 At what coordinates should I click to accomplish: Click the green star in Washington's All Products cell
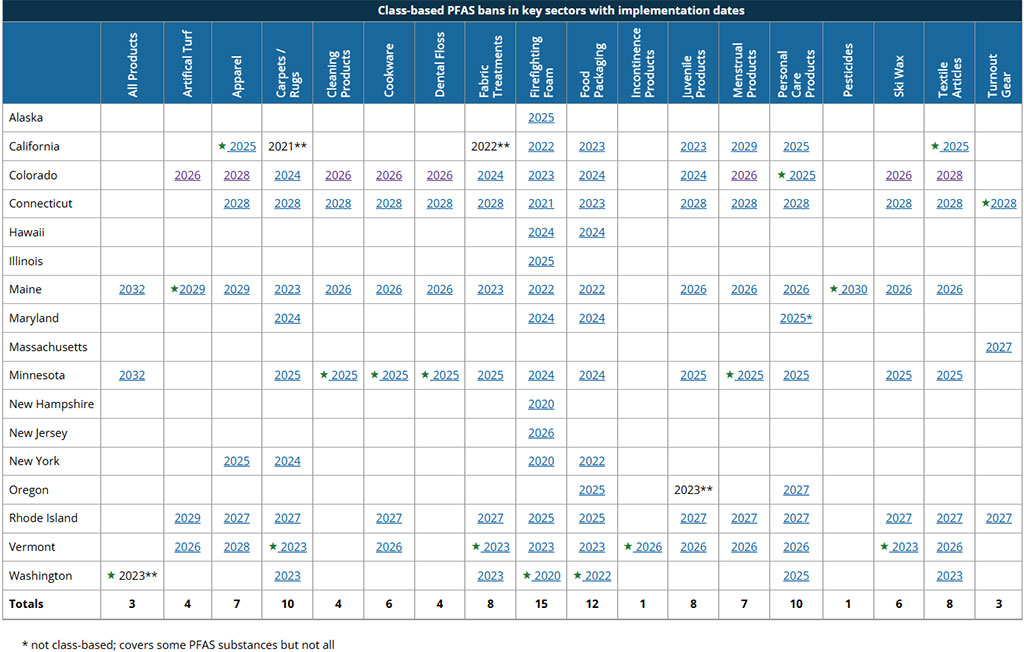(x=112, y=575)
